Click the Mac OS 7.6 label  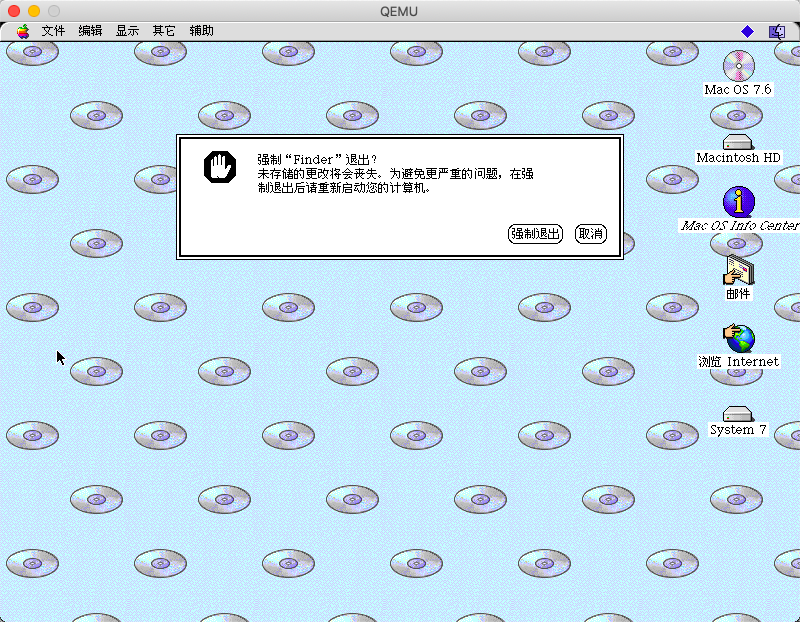coord(738,90)
